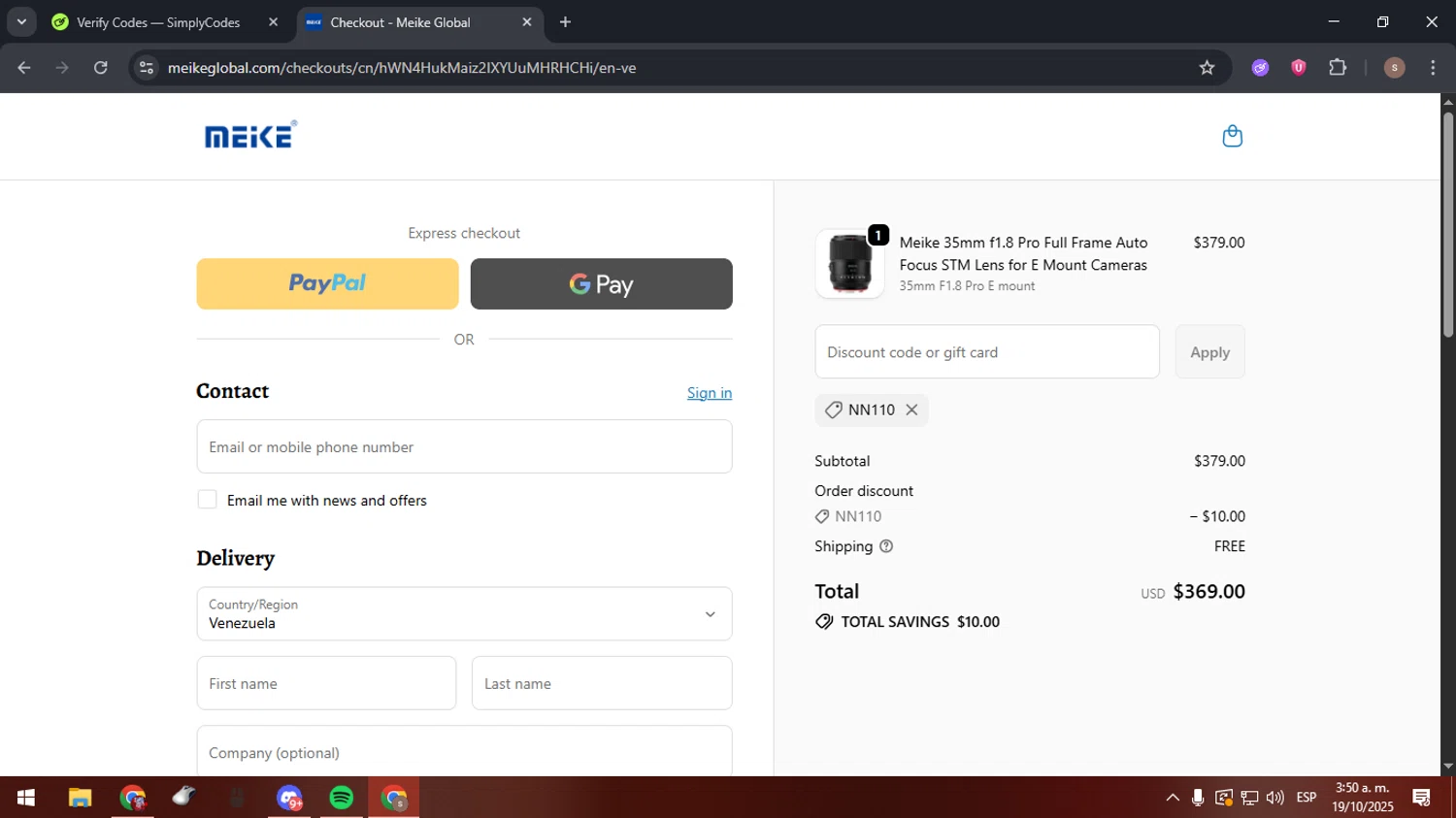
Task: Open the clock showing 3:50 a. m.
Action: pos(1363,798)
